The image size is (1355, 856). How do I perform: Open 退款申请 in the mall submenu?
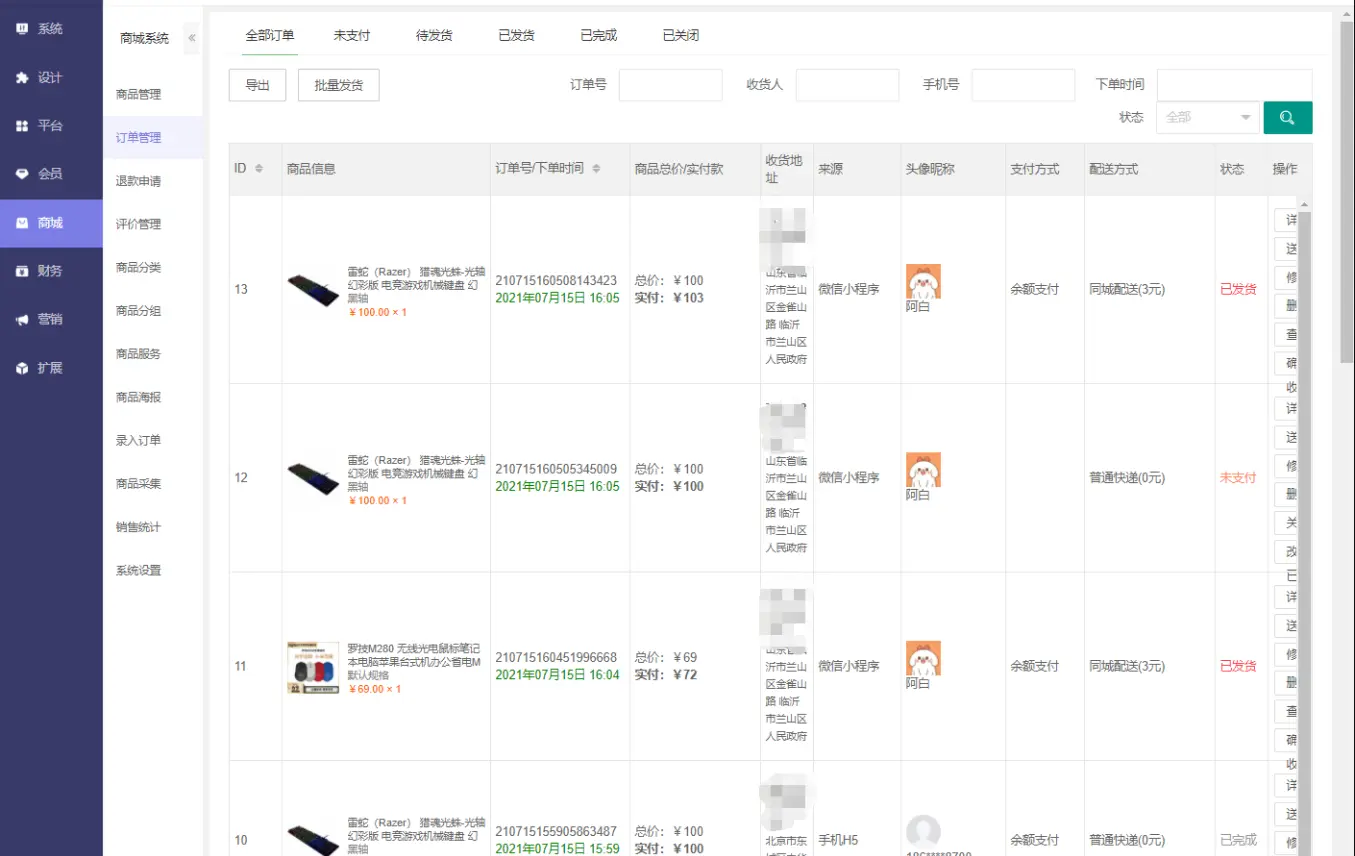(x=138, y=181)
